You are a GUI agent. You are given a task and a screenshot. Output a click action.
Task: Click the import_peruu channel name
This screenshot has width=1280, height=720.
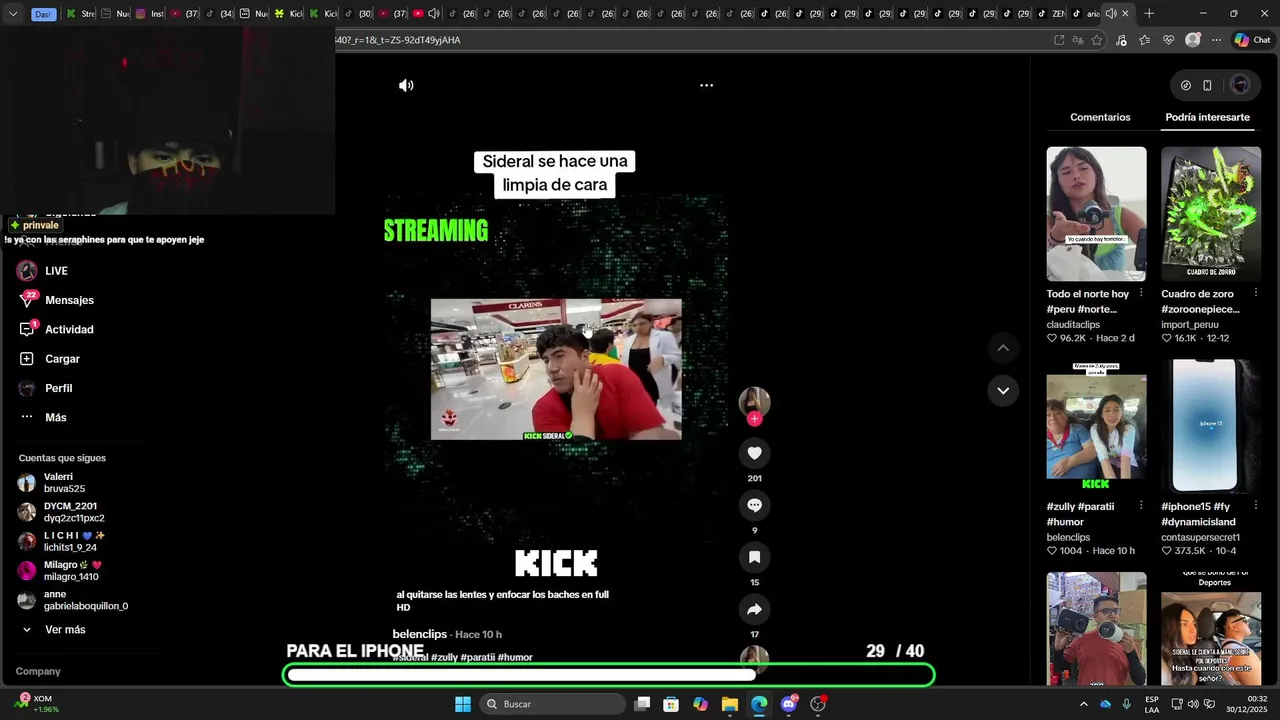[x=1190, y=325]
